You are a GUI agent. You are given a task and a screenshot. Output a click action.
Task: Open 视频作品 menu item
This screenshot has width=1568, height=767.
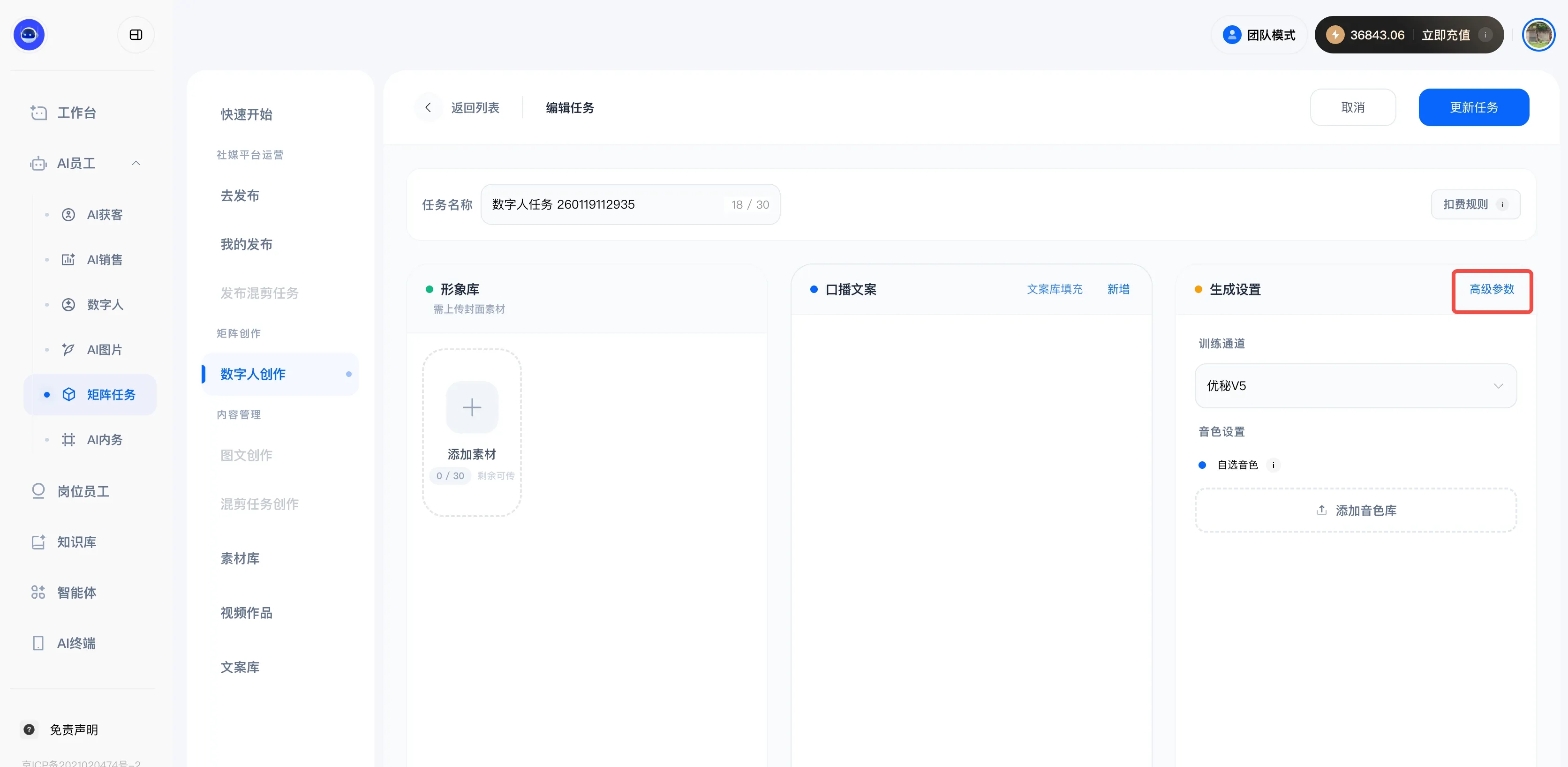click(246, 612)
